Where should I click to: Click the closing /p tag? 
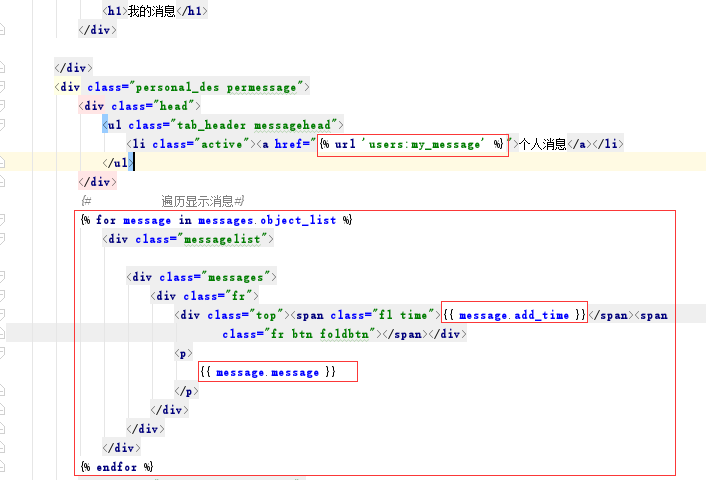(186, 391)
